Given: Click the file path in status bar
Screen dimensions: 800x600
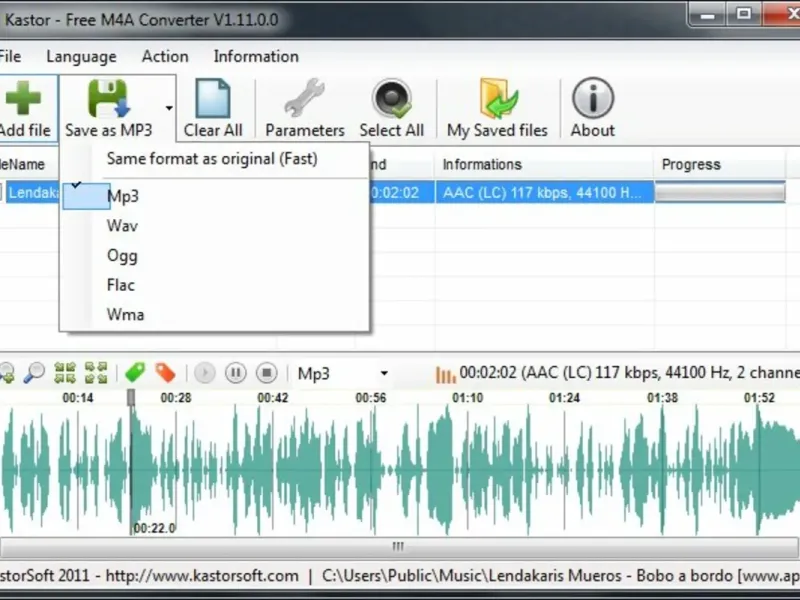Looking at the screenshot, I should (x=561, y=576).
